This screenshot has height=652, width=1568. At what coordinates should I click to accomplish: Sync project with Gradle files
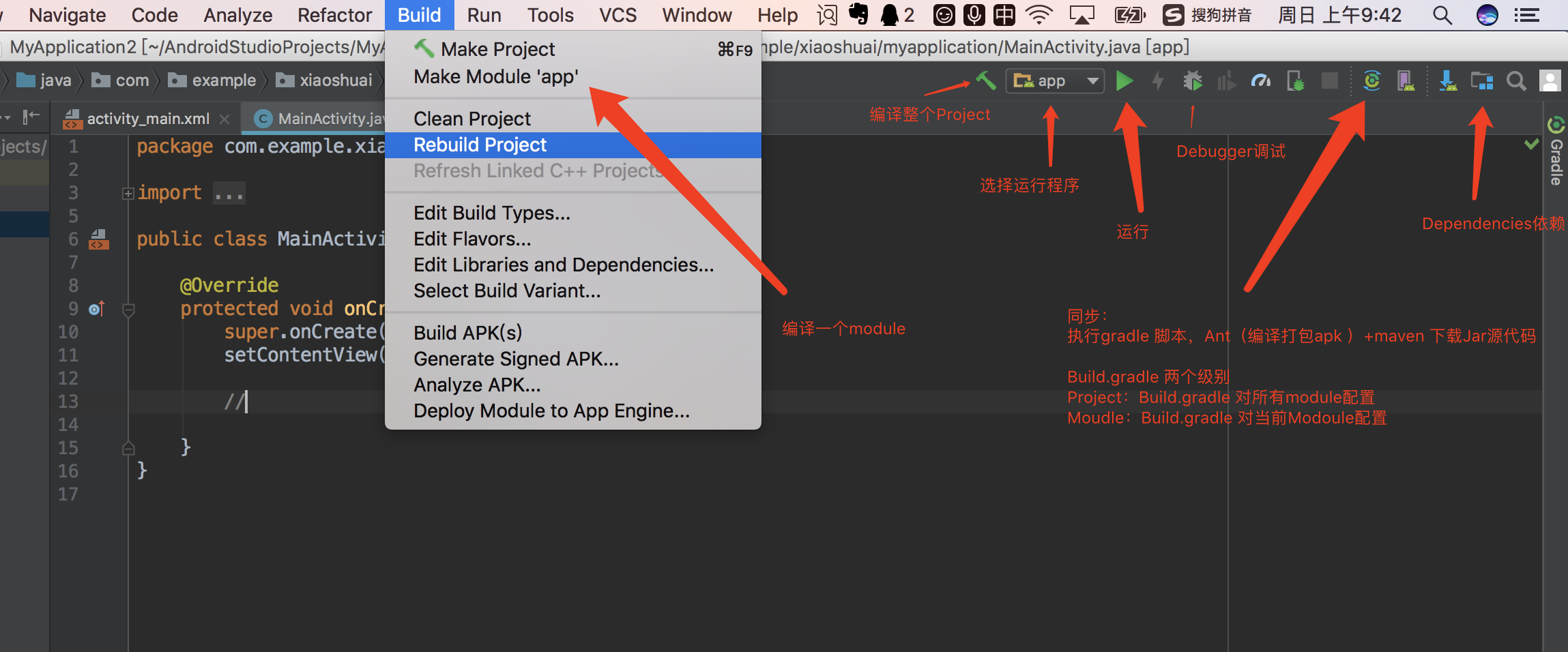(x=1372, y=80)
